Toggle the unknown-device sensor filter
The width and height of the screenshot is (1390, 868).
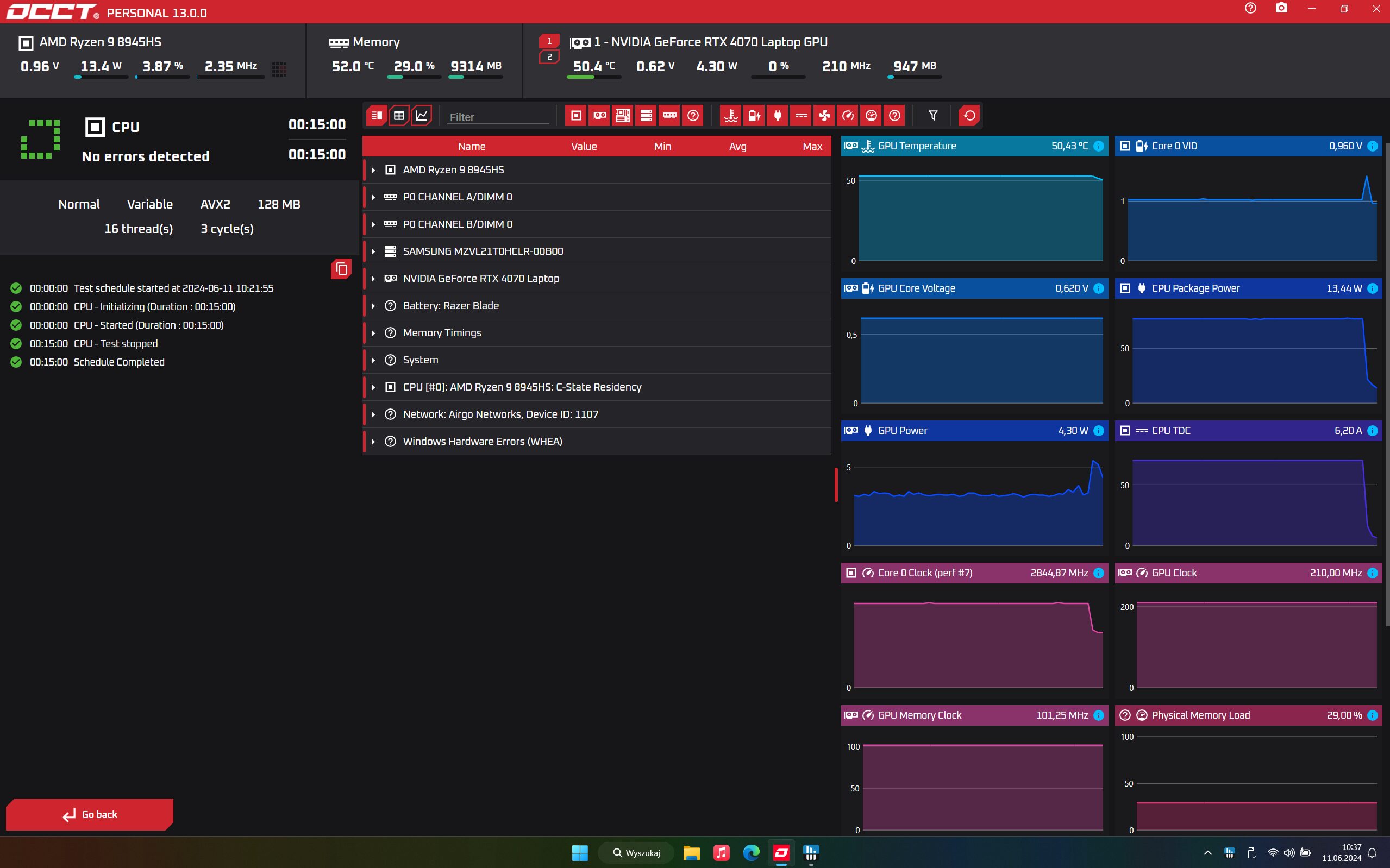tap(693, 115)
